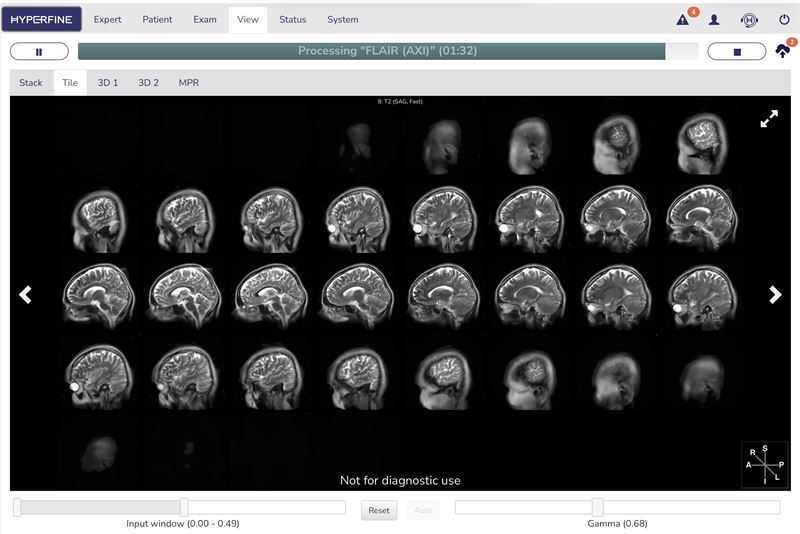Open the alerts warning triangle icon
This screenshot has width=800, height=534.
pyautogui.click(x=682, y=20)
